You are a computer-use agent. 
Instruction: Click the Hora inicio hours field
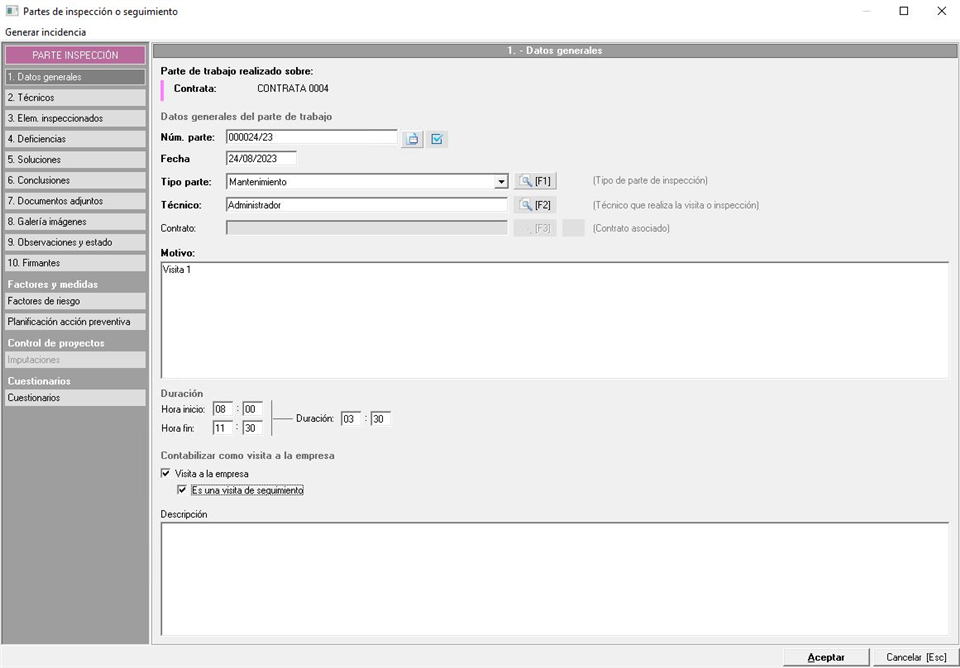click(223, 409)
